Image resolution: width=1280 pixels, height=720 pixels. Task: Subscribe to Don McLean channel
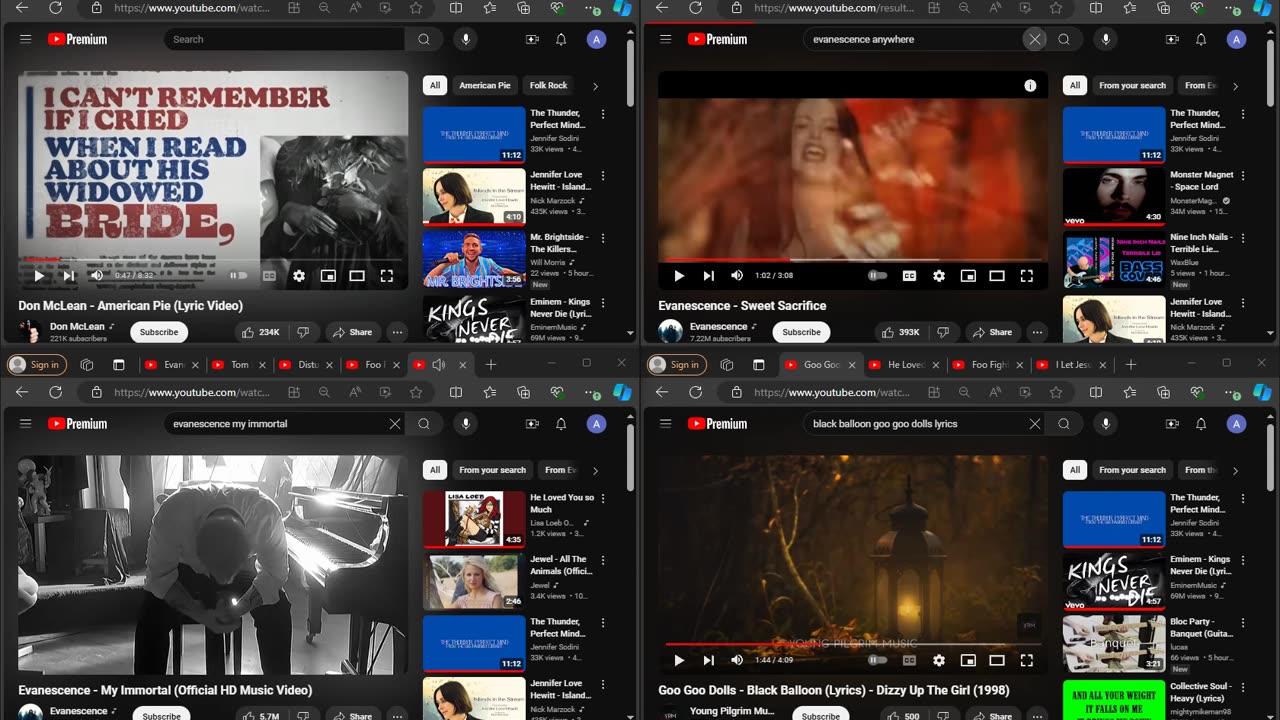click(x=159, y=332)
